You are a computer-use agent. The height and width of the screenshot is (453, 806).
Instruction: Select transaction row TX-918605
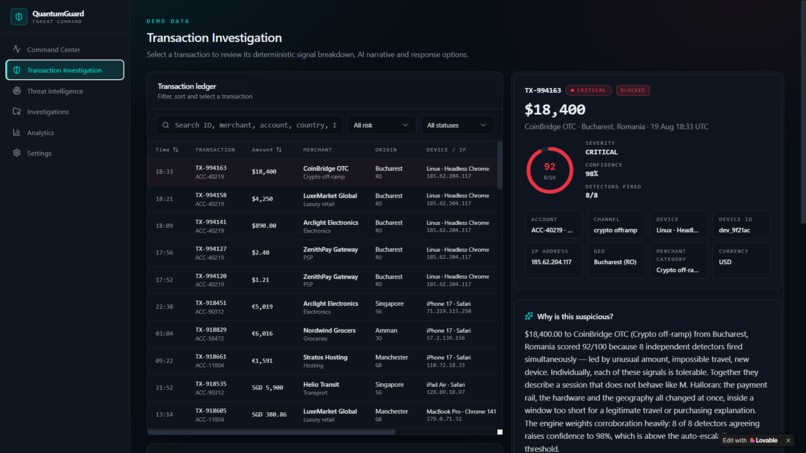(x=322, y=414)
